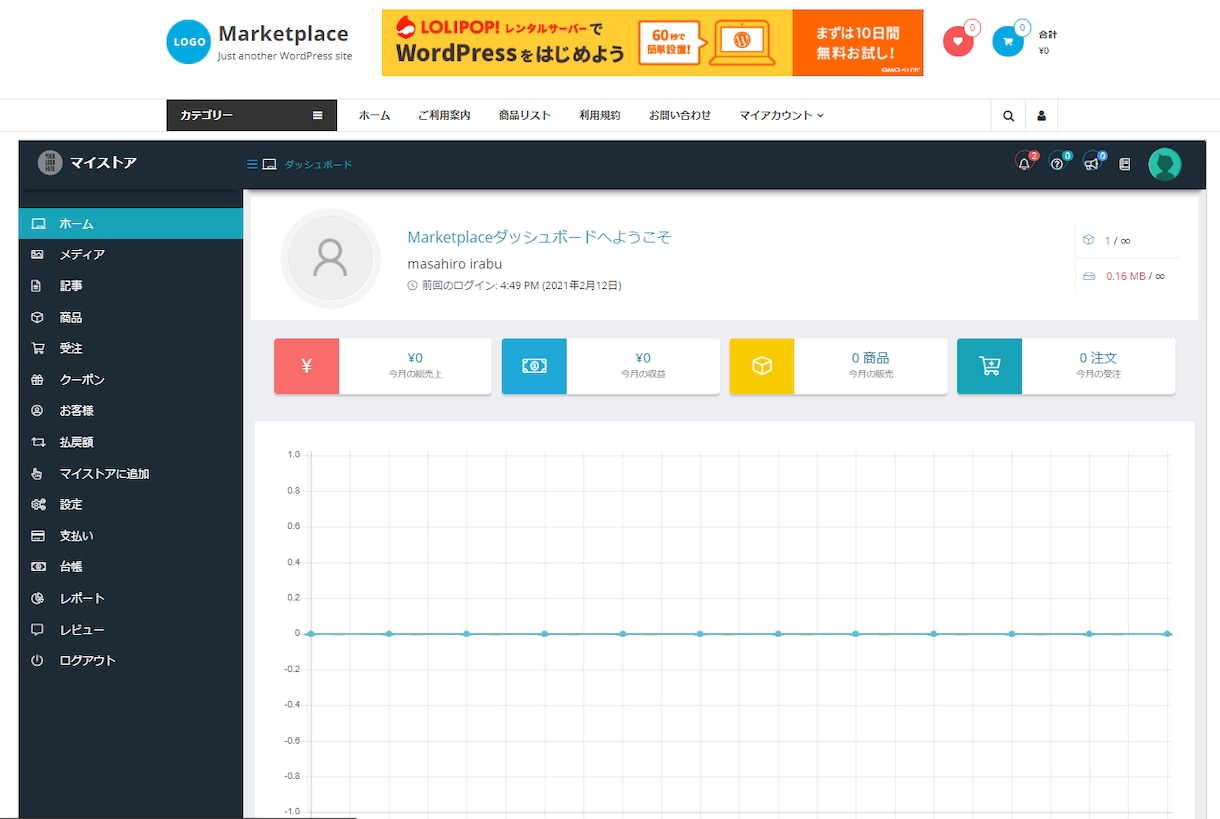Go to ホーム in the top navigation bar

coord(375,116)
